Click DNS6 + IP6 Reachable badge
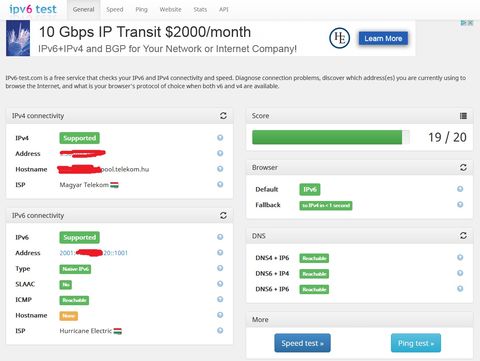The image size is (480, 361). (x=314, y=289)
